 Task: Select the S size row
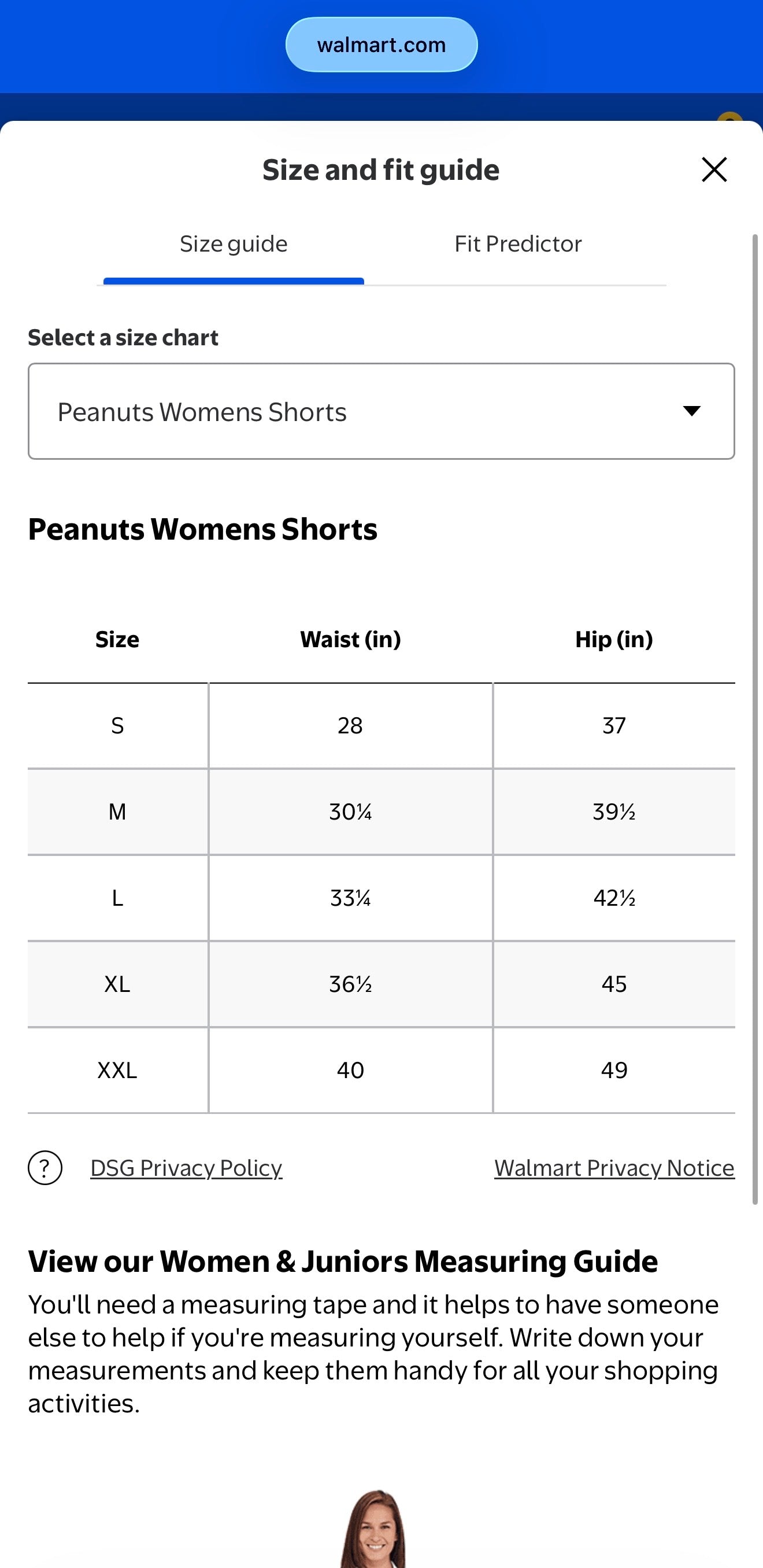click(381, 725)
